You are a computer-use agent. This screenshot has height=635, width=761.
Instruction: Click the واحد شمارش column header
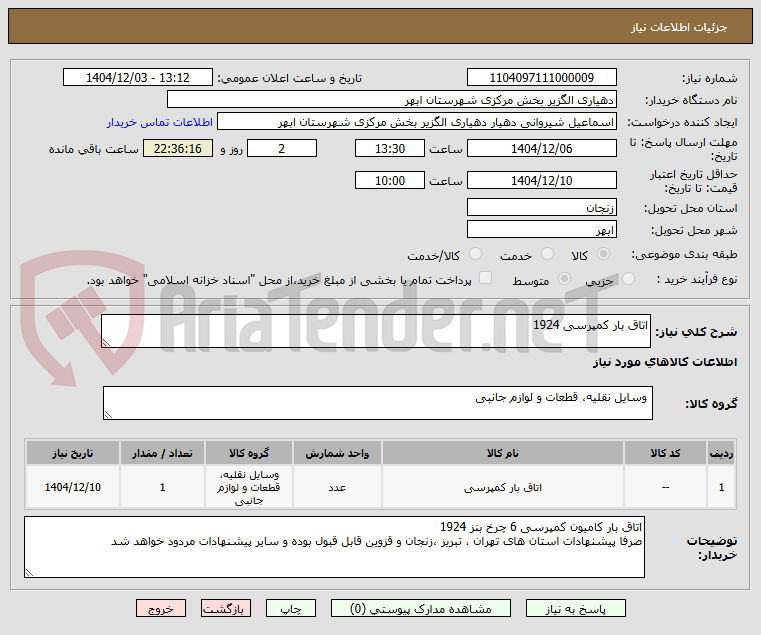coord(337,453)
